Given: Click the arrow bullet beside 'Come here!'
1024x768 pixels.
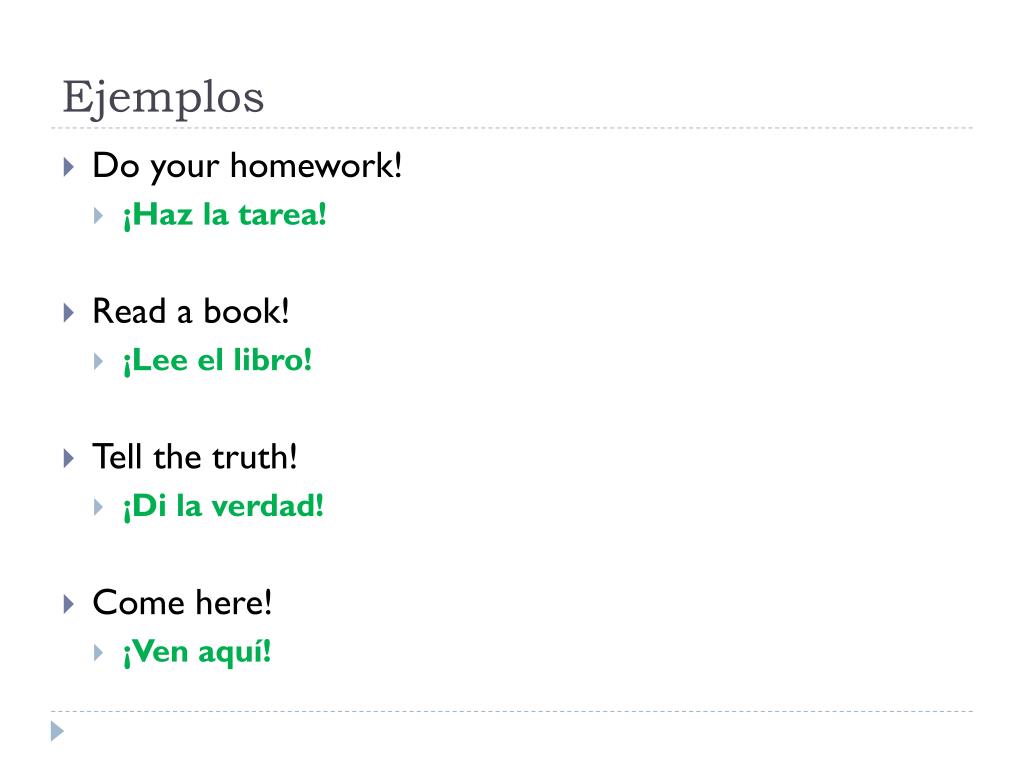Looking at the screenshot, I should point(69,604).
